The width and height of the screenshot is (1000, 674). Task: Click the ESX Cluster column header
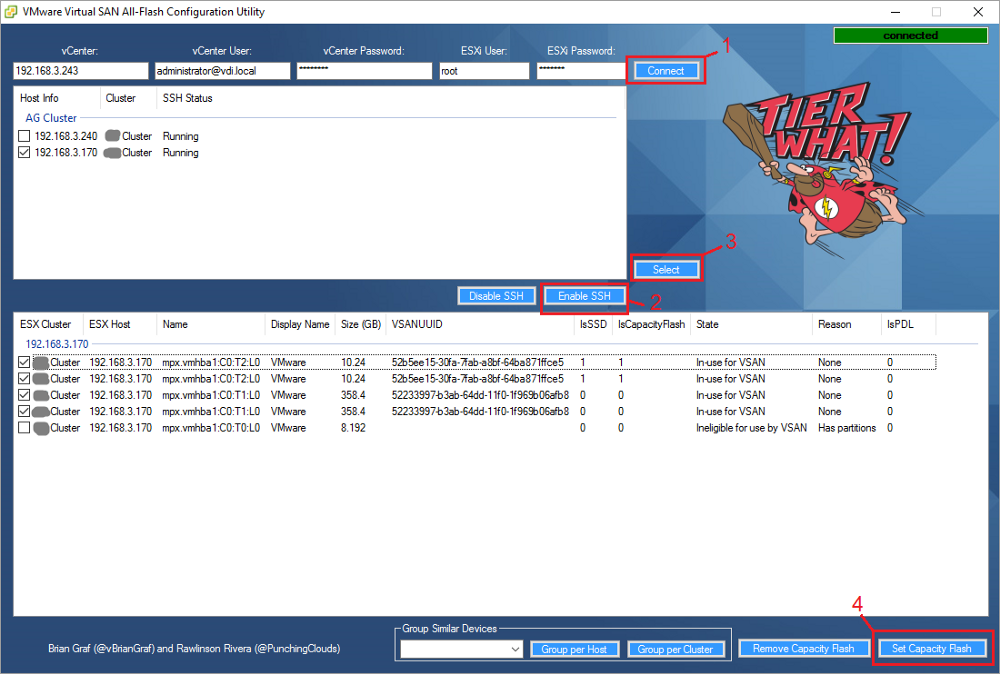pos(46,324)
